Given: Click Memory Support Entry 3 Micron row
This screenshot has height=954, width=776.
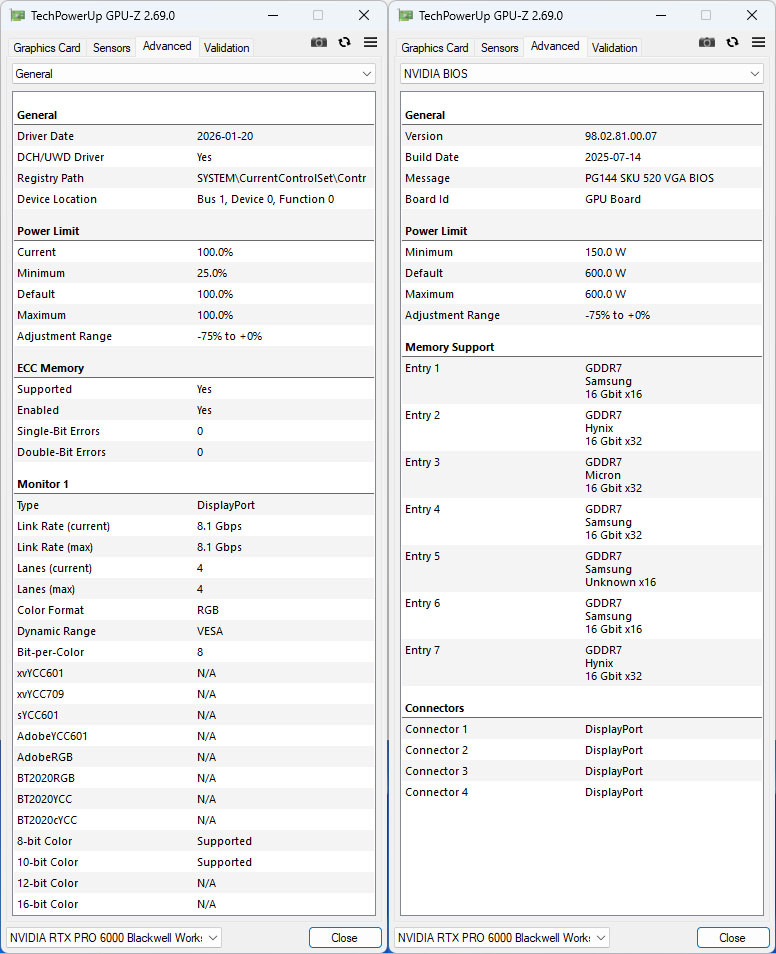Looking at the screenshot, I should 582,475.
